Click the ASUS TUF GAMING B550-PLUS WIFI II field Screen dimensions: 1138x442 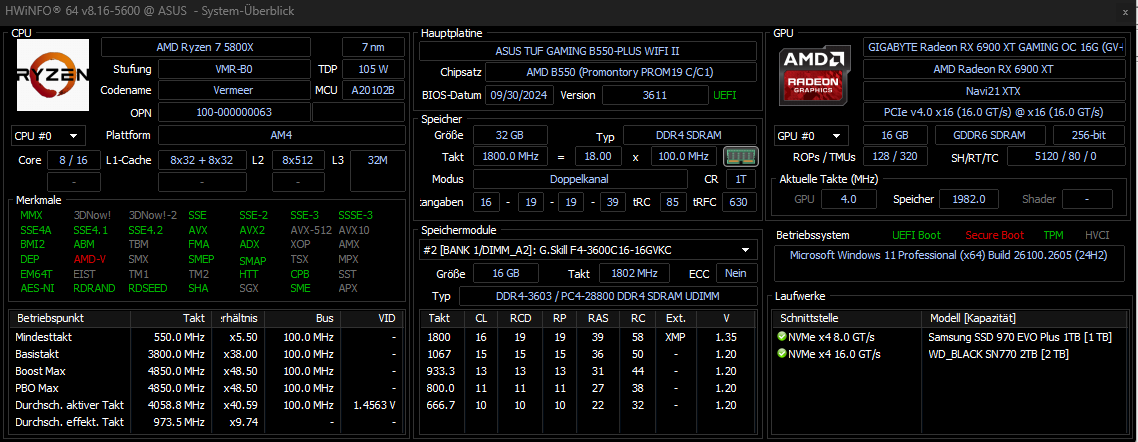[x=588, y=51]
